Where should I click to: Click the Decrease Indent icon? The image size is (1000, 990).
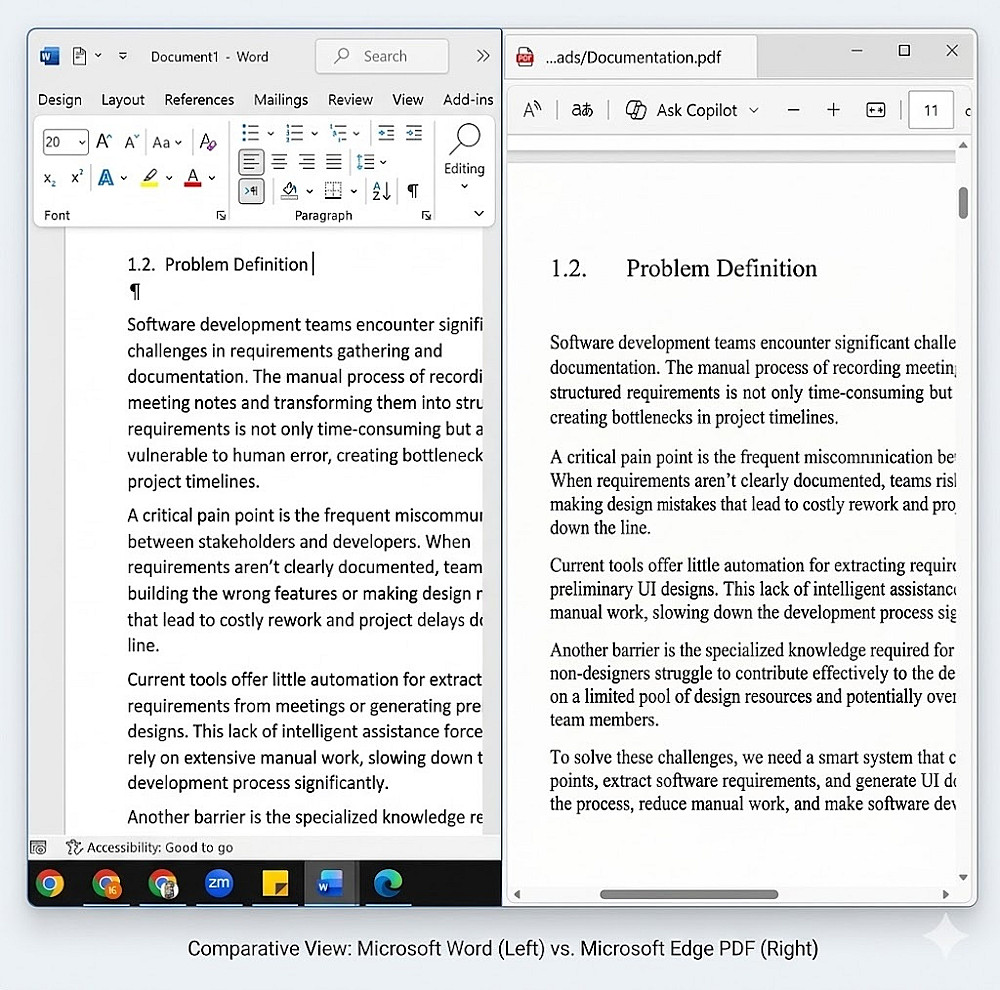[386, 133]
